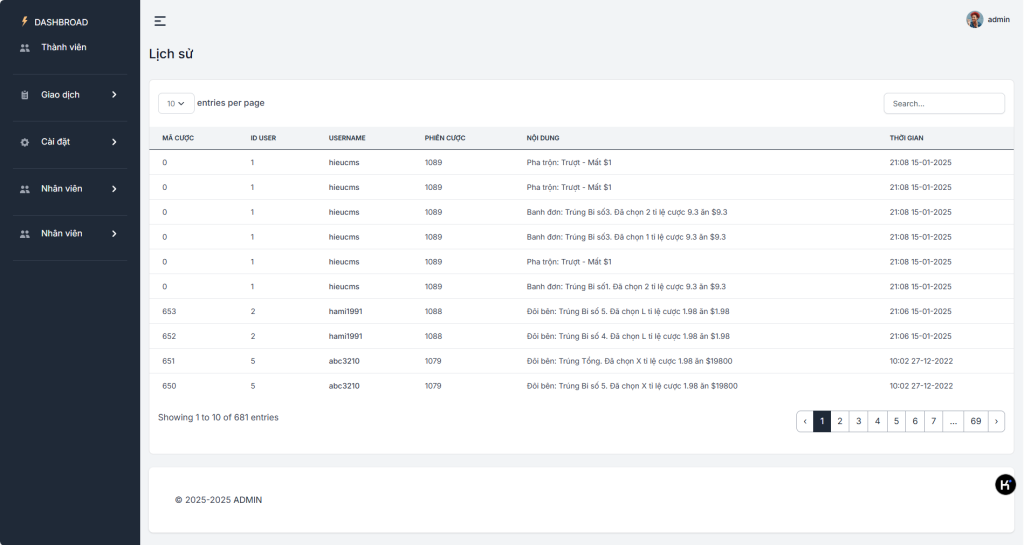Click the previous page arrow button
1024x545 pixels.
tap(805, 422)
